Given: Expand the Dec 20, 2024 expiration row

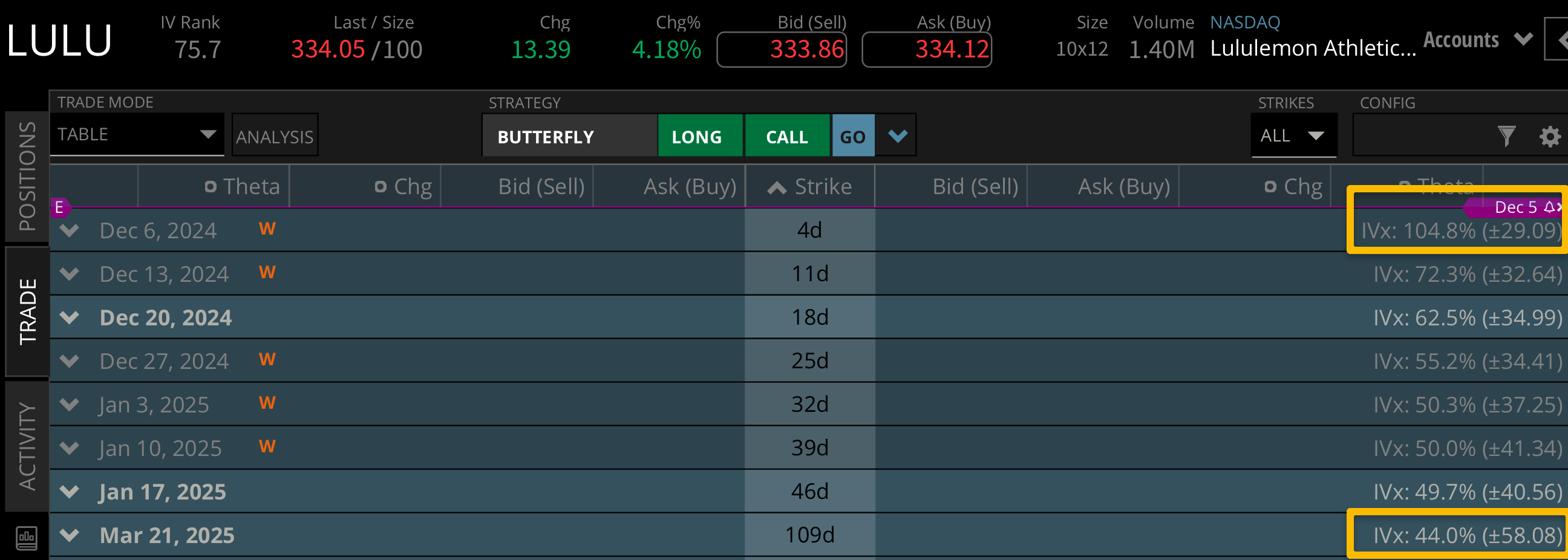Looking at the screenshot, I should pyautogui.click(x=70, y=317).
